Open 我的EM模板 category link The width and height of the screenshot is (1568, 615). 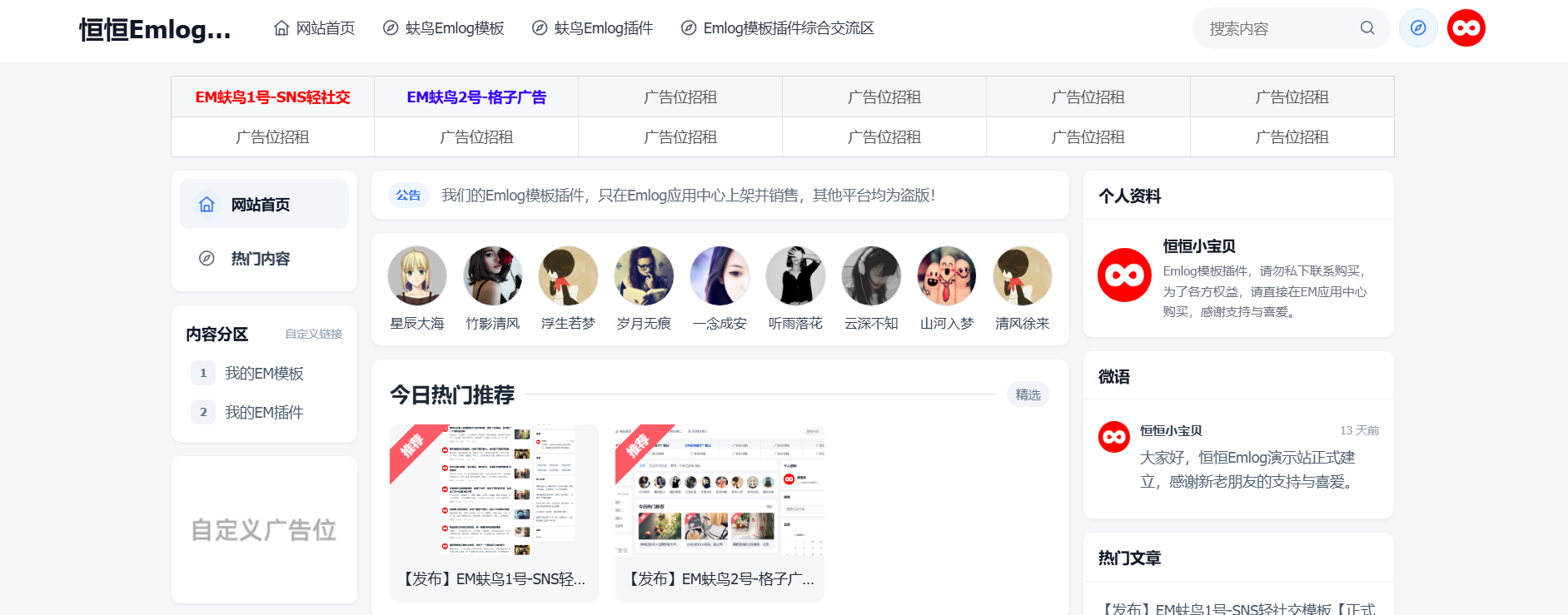[x=264, y=374]
